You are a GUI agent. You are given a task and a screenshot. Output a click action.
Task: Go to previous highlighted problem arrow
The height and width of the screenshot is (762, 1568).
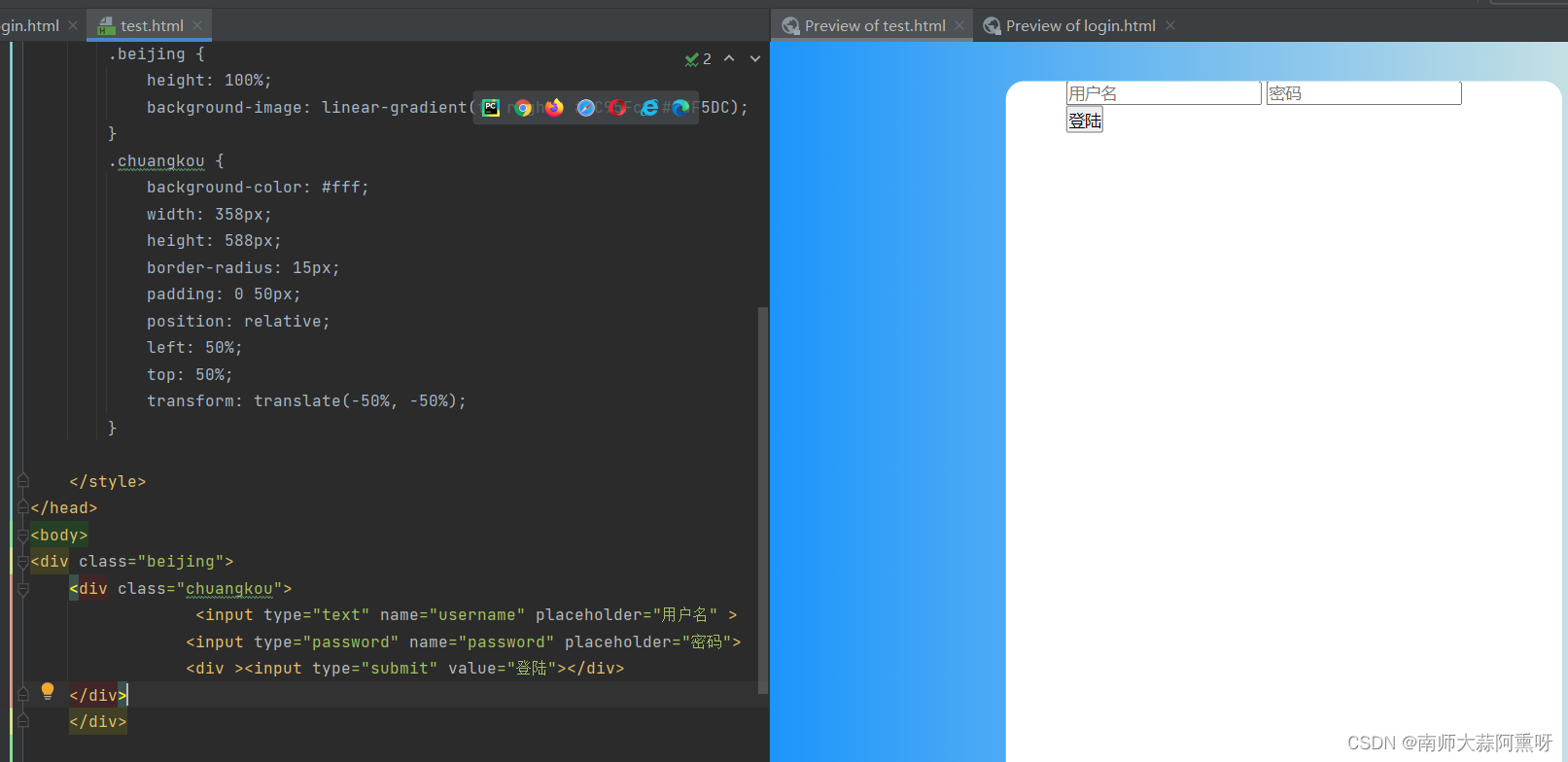click(x=729, y=59)
